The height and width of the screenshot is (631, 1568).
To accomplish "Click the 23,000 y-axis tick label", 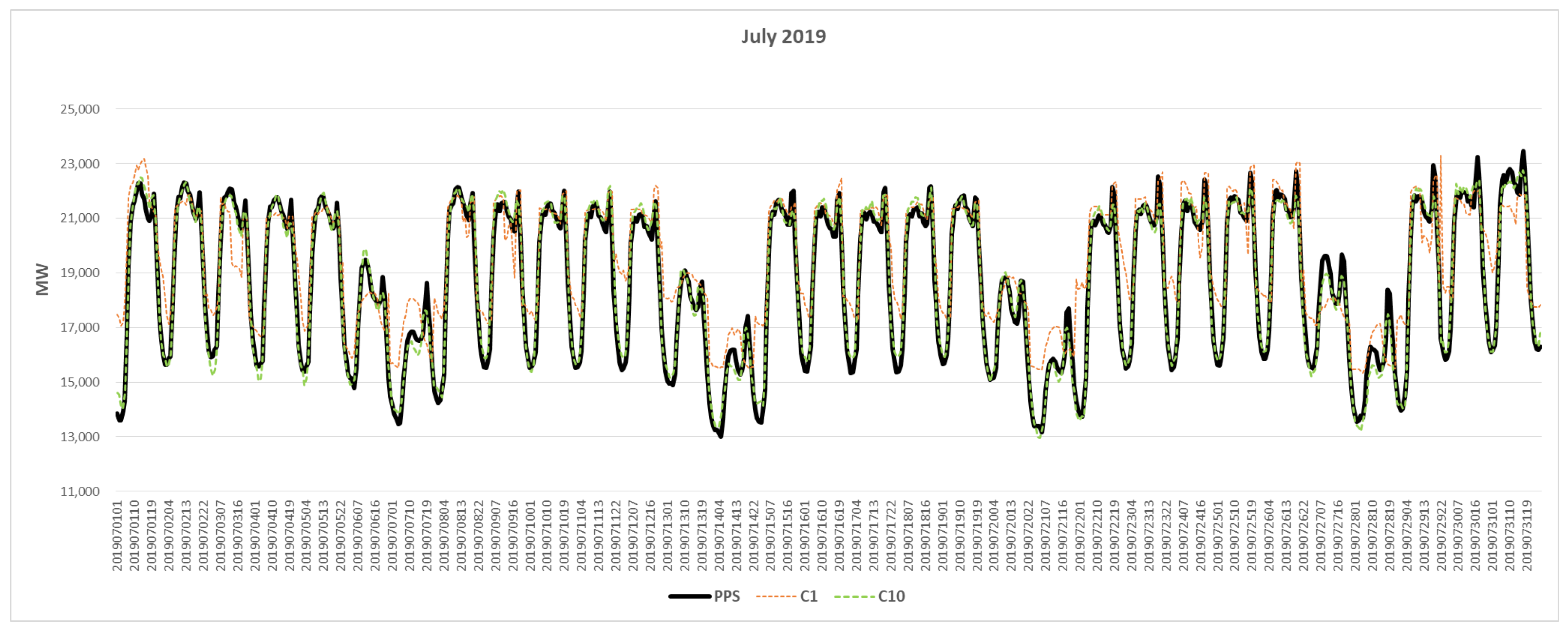I will click(x=80, y=164).
